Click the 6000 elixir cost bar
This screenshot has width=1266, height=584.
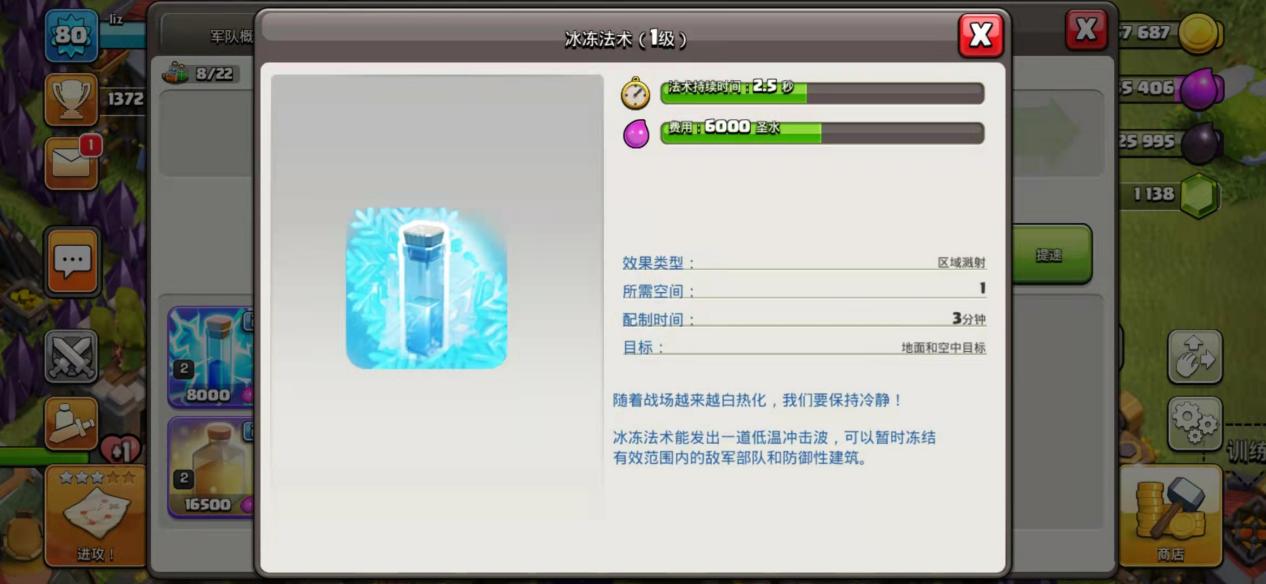click(821, 133)
